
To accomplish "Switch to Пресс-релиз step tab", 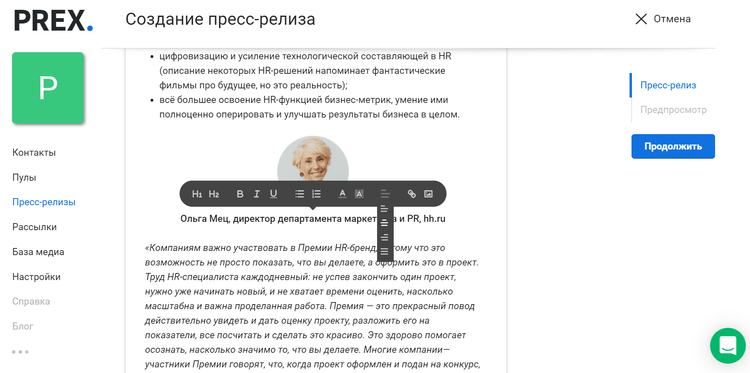I will pyautogui.click(x=668, y=85).
